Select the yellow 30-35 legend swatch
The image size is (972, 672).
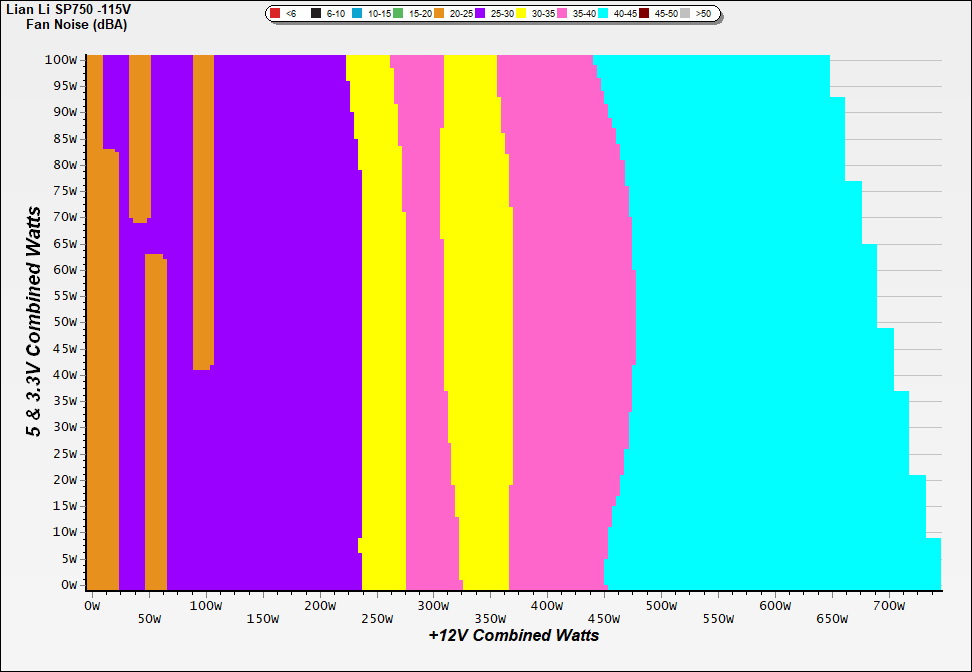pyautogui.click(x=521, y=14)
